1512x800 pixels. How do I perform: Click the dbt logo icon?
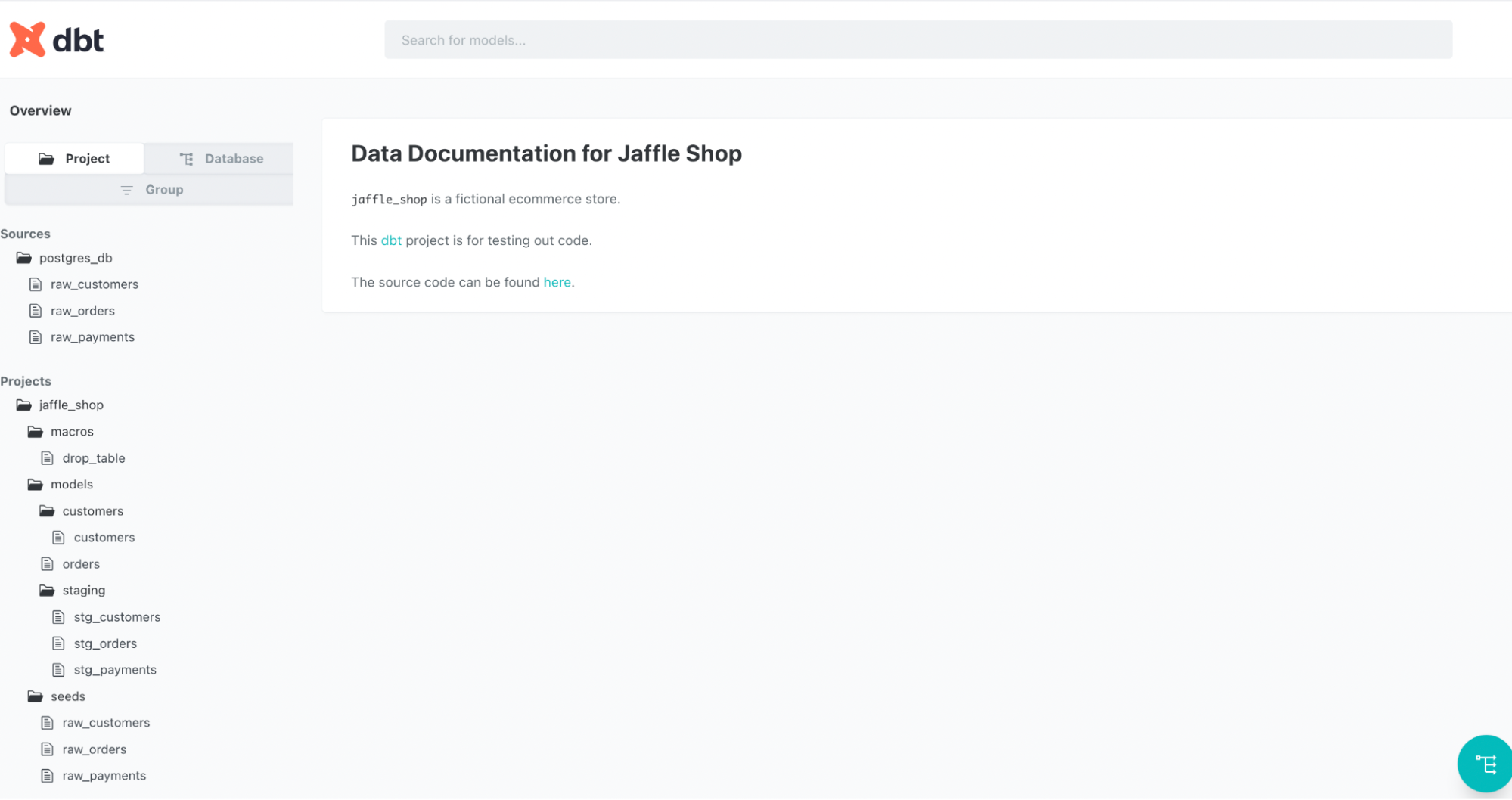point(28,39)
